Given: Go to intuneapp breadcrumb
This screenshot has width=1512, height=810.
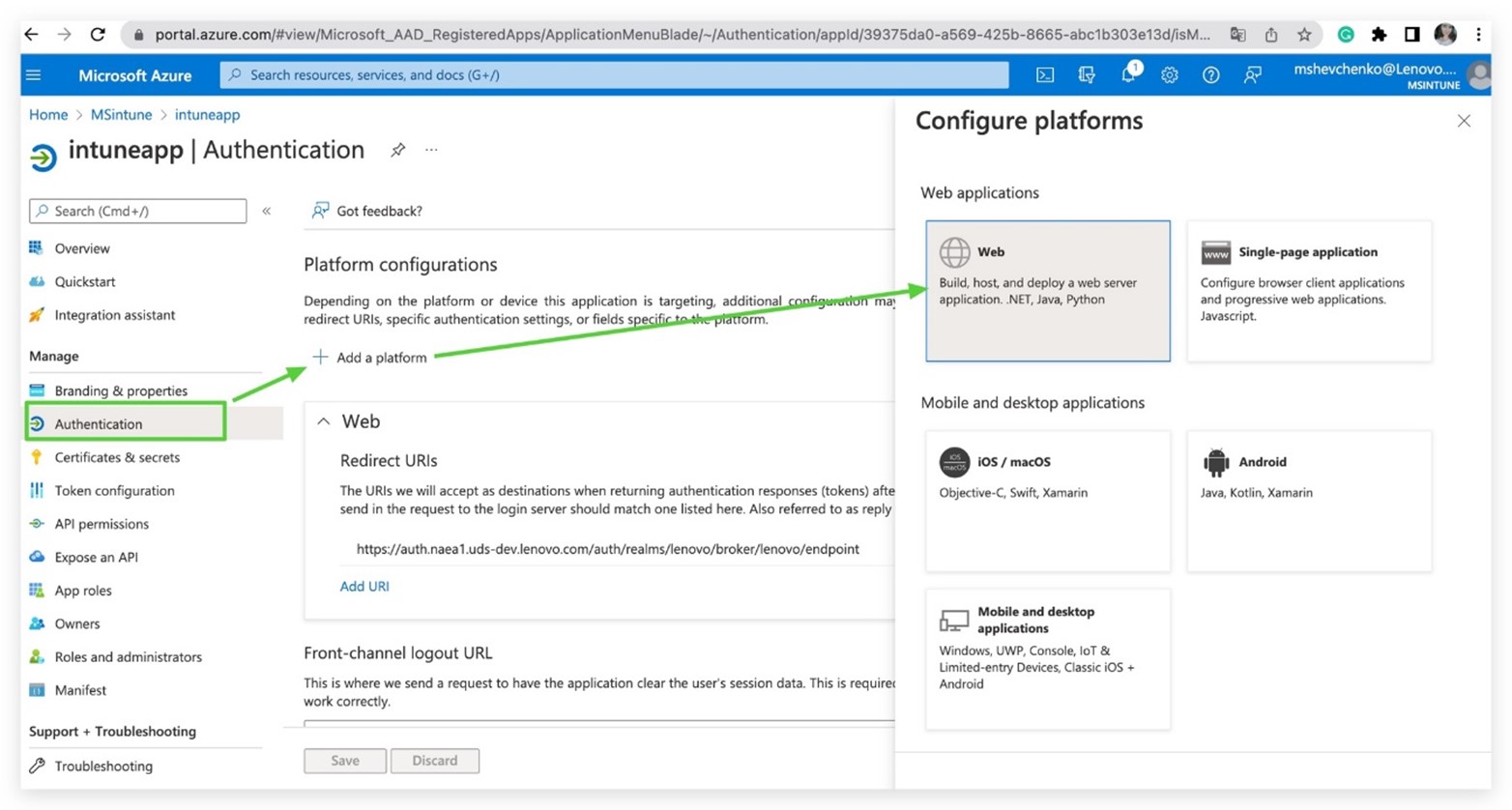Looking at the screenshot, I should click(207, 114).
